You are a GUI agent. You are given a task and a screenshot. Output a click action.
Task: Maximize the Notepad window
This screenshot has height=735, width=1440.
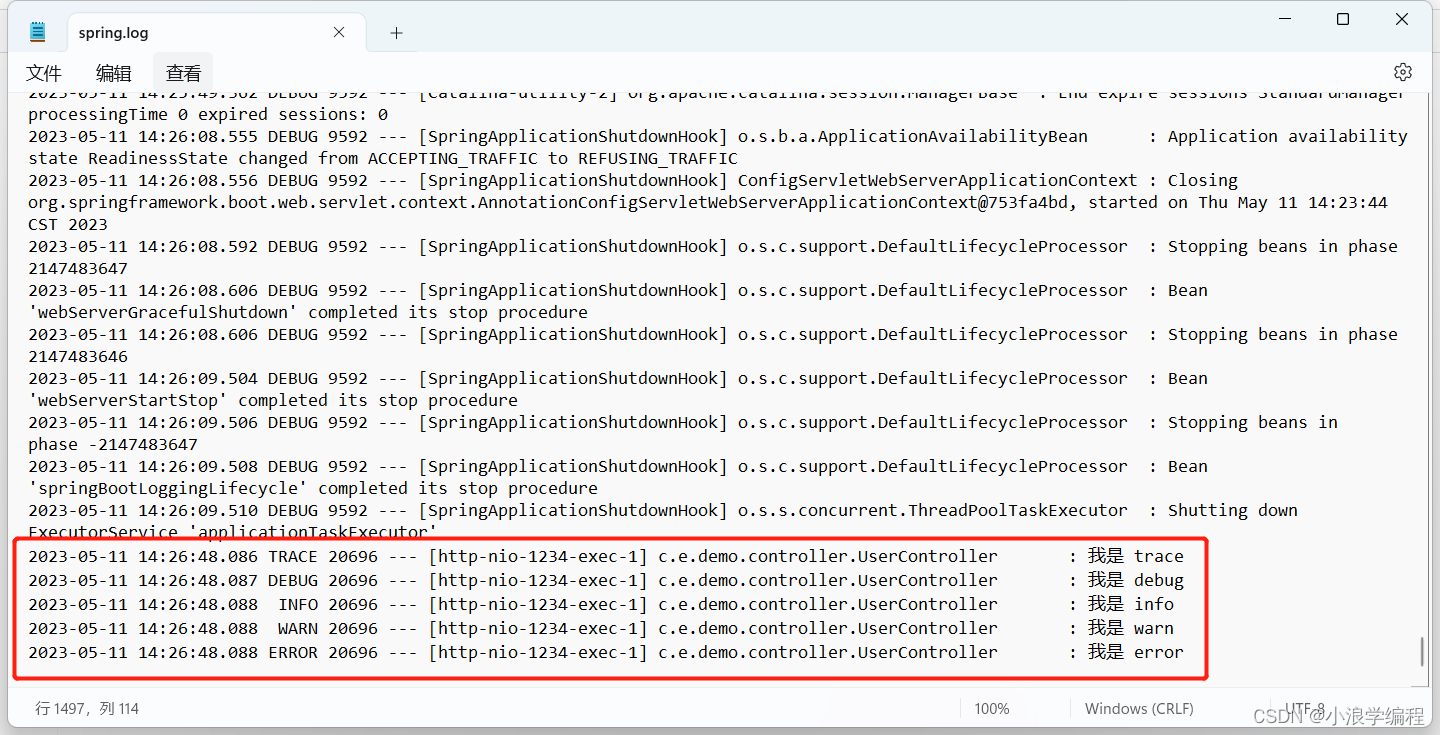click(x=1343, y=19)
